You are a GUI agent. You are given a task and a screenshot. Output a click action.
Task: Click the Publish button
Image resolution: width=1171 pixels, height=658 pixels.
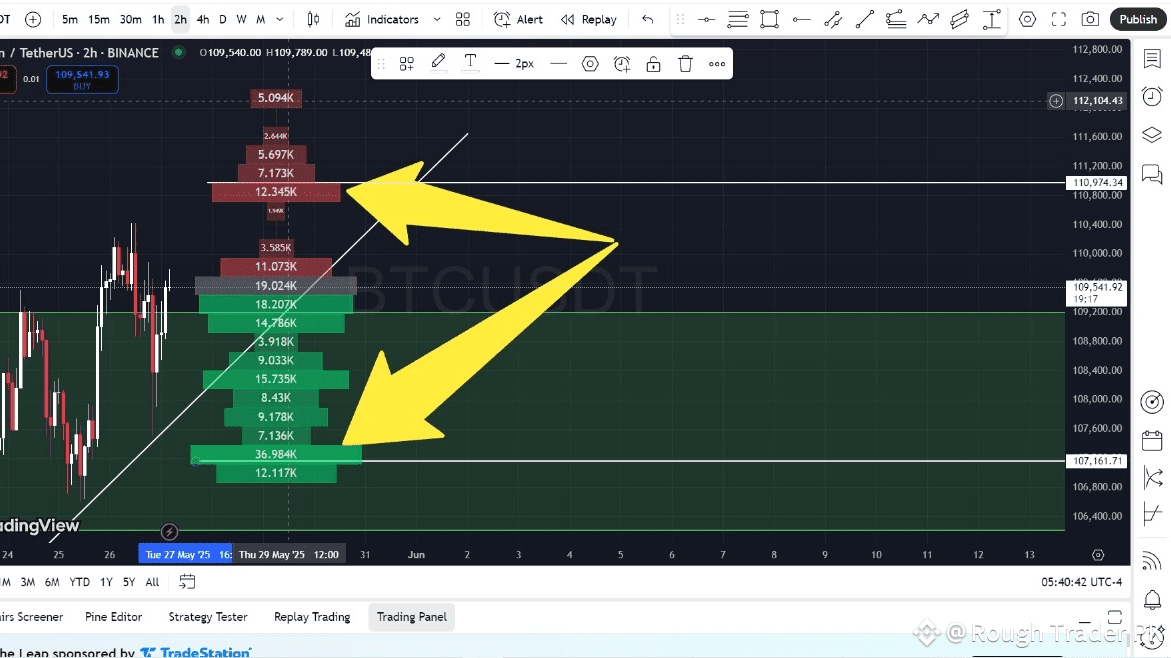1137,19
